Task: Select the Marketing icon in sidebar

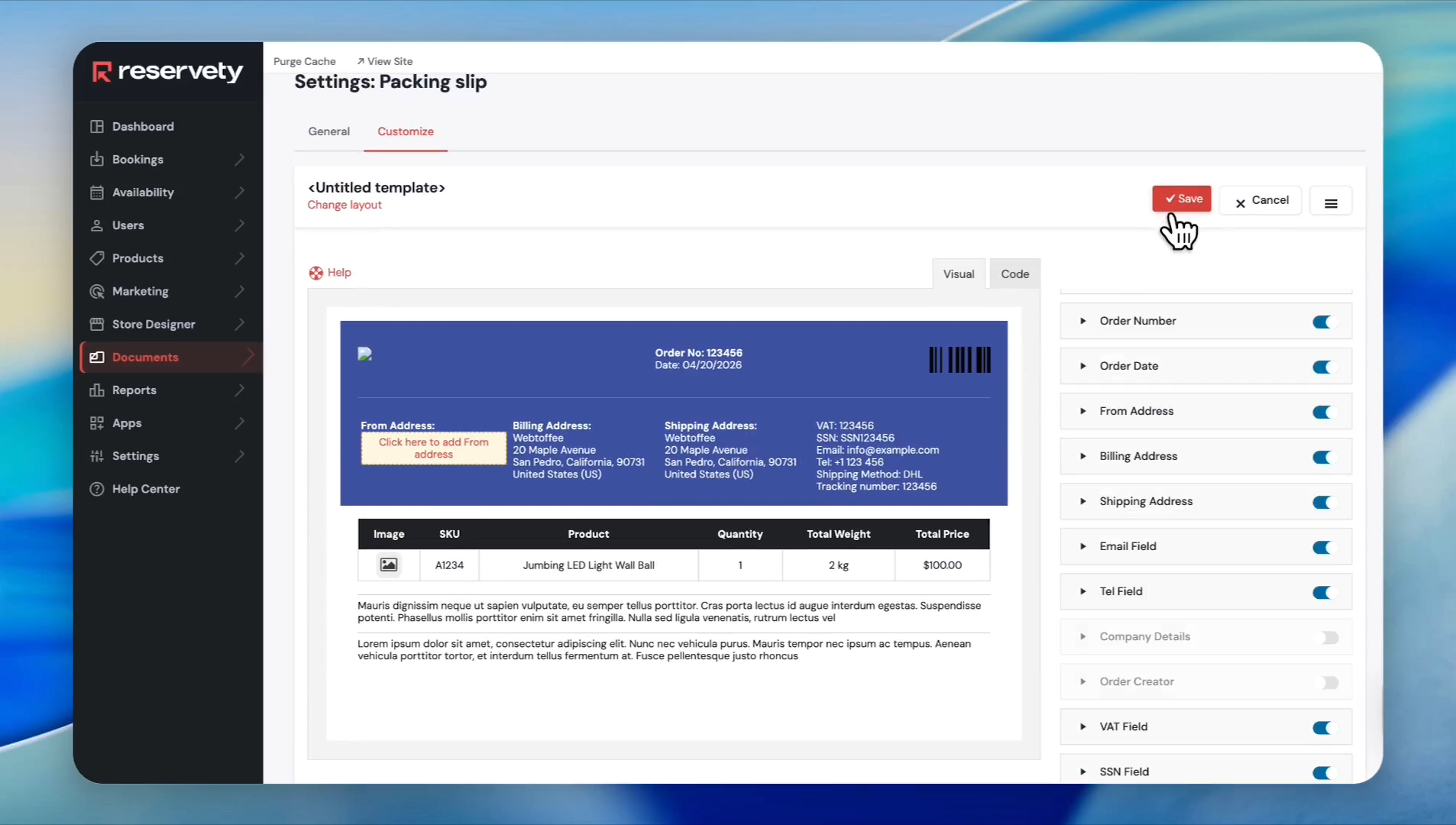Action: coord(97,292)
